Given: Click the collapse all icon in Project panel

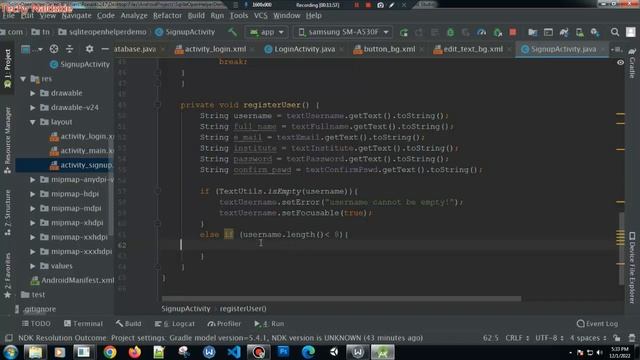Looking at the screenshot, I should click(70, 49).
